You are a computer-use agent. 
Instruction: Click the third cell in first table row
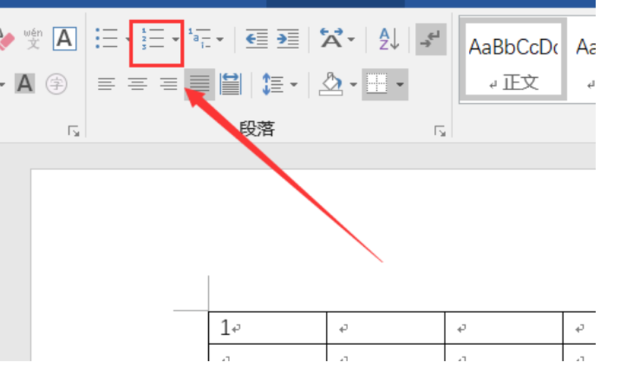[504, 328]
